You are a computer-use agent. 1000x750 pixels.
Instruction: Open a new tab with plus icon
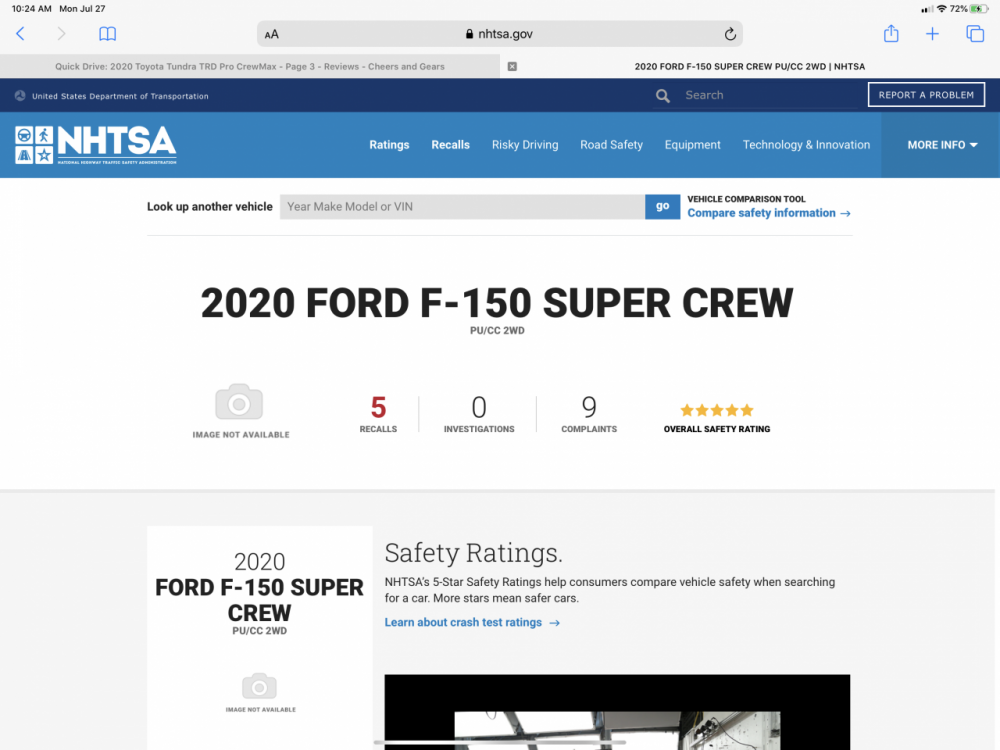click(932, 34)
